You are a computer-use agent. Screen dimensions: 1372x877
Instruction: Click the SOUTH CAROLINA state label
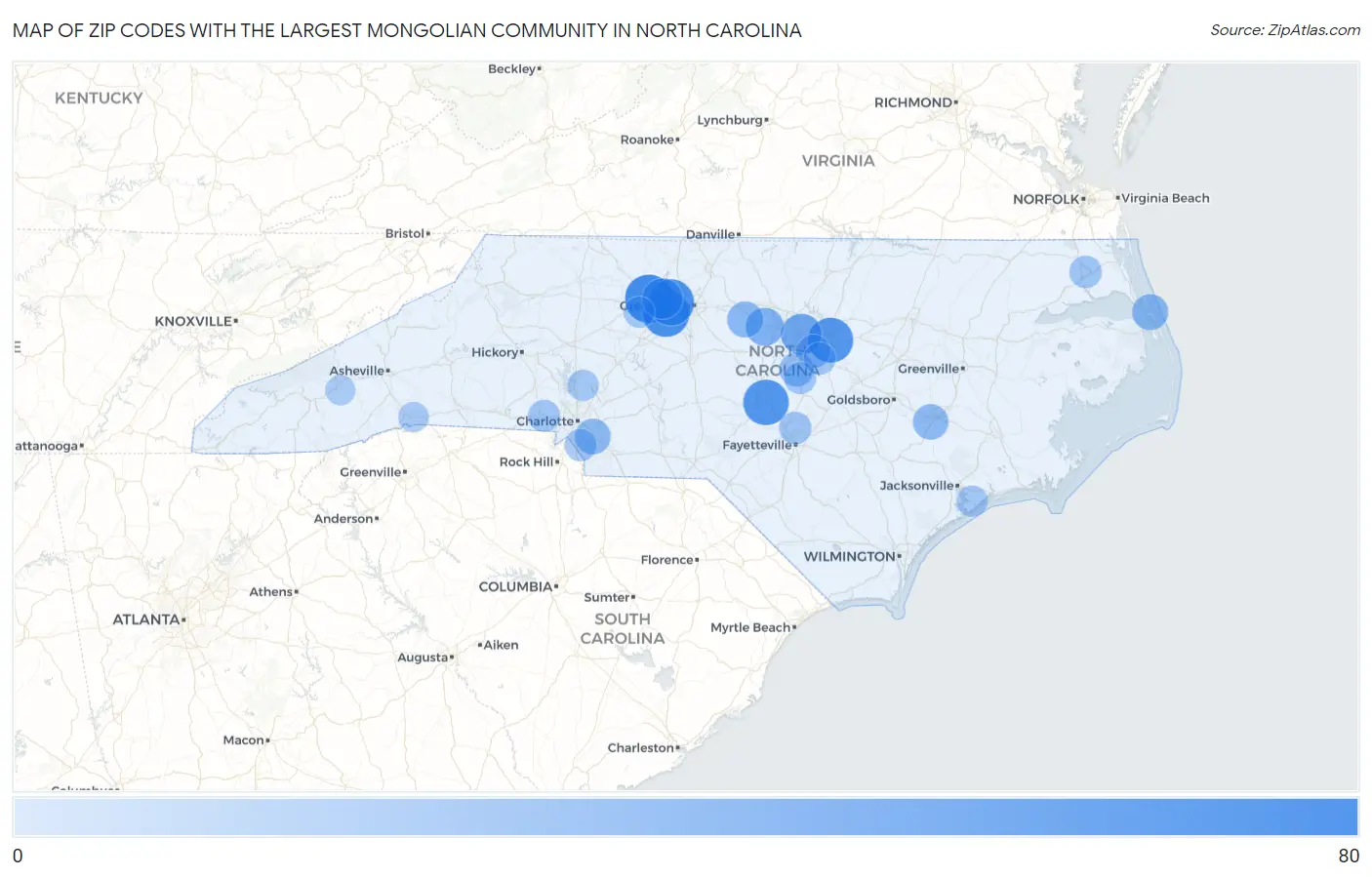pos(623,629)
